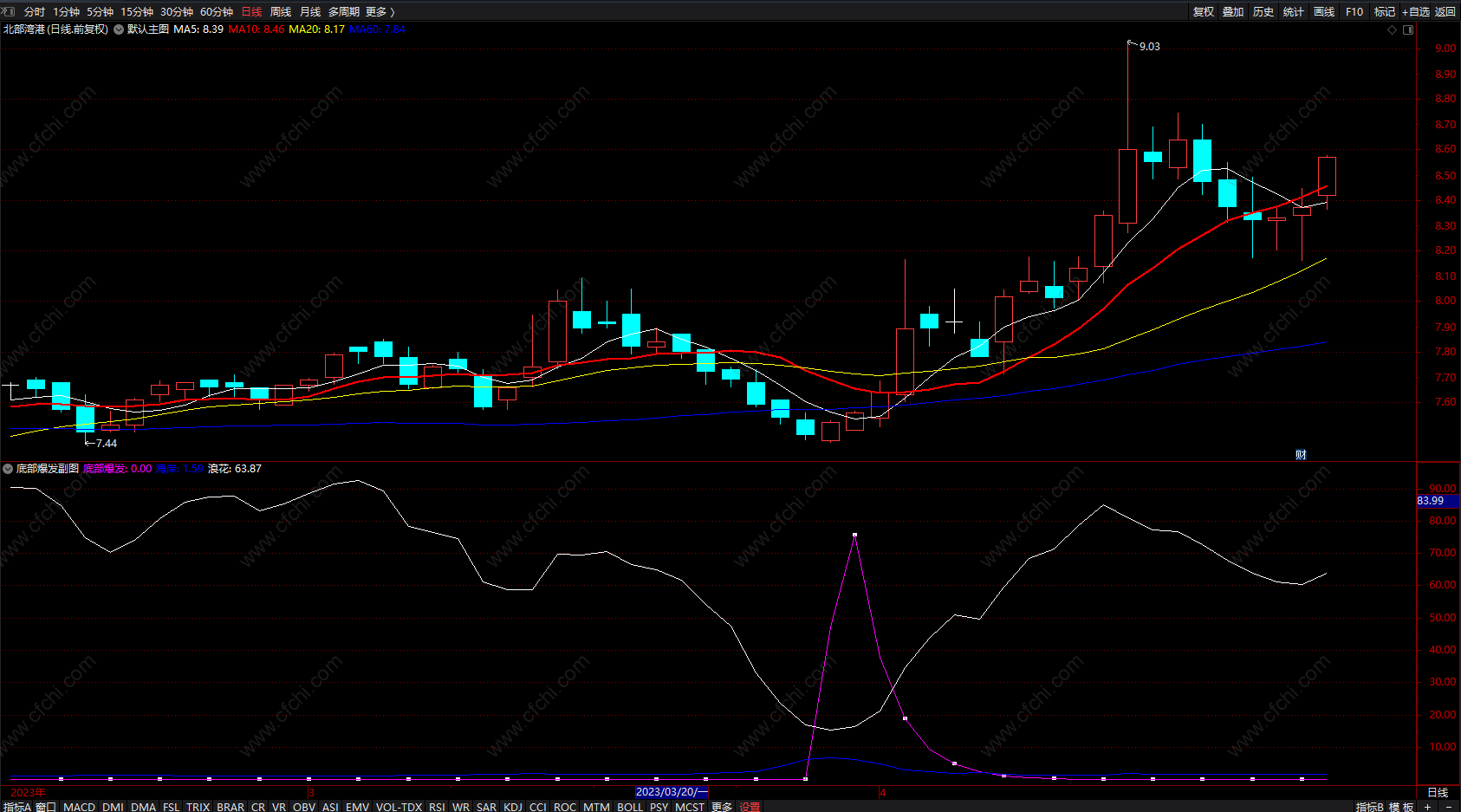This screenshot has height=812, width=1461.
Task: Click the 2023/03/20 date marker on timeline
Action: 672,792
